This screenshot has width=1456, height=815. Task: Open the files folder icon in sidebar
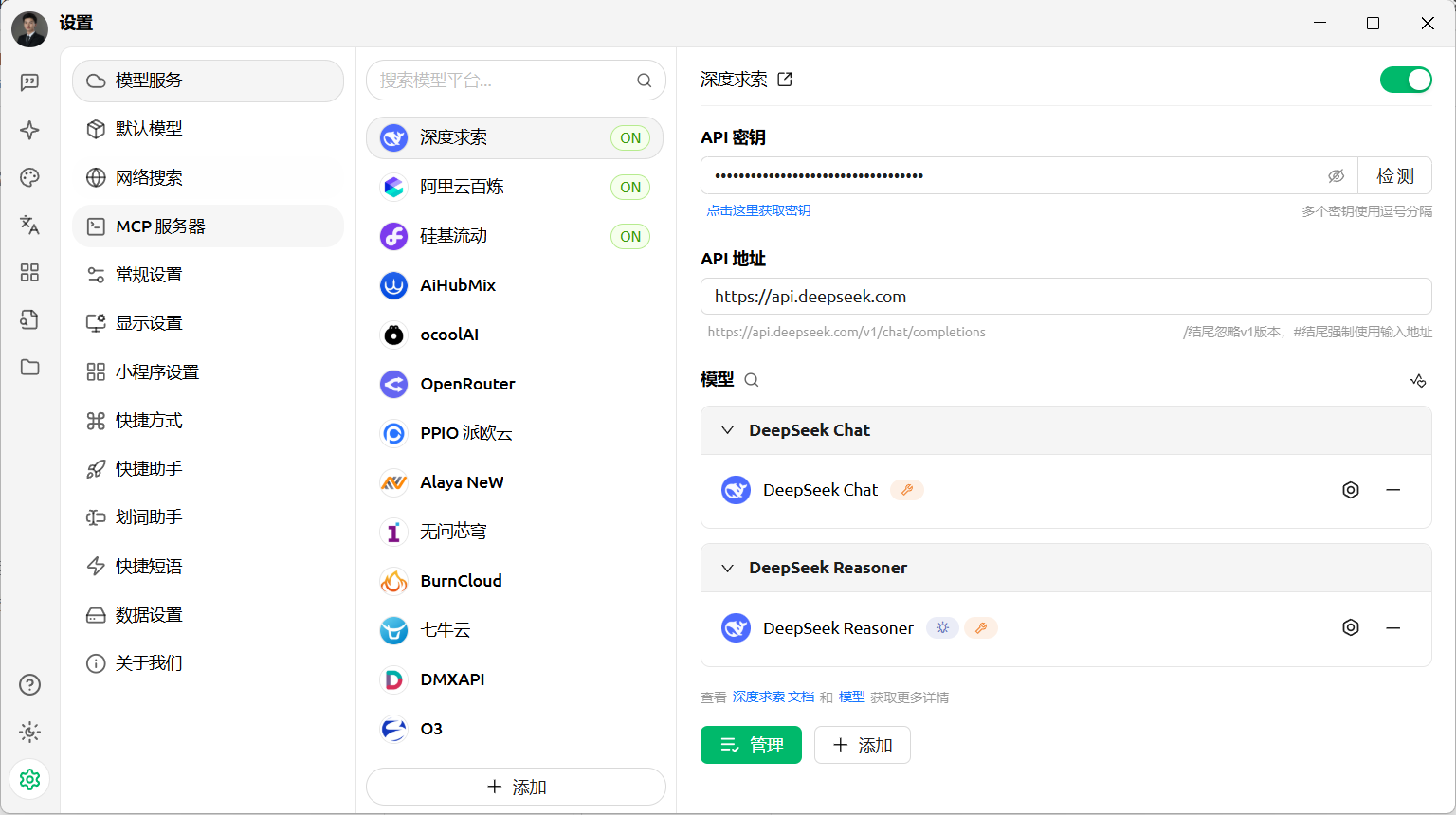coord(29,367)
